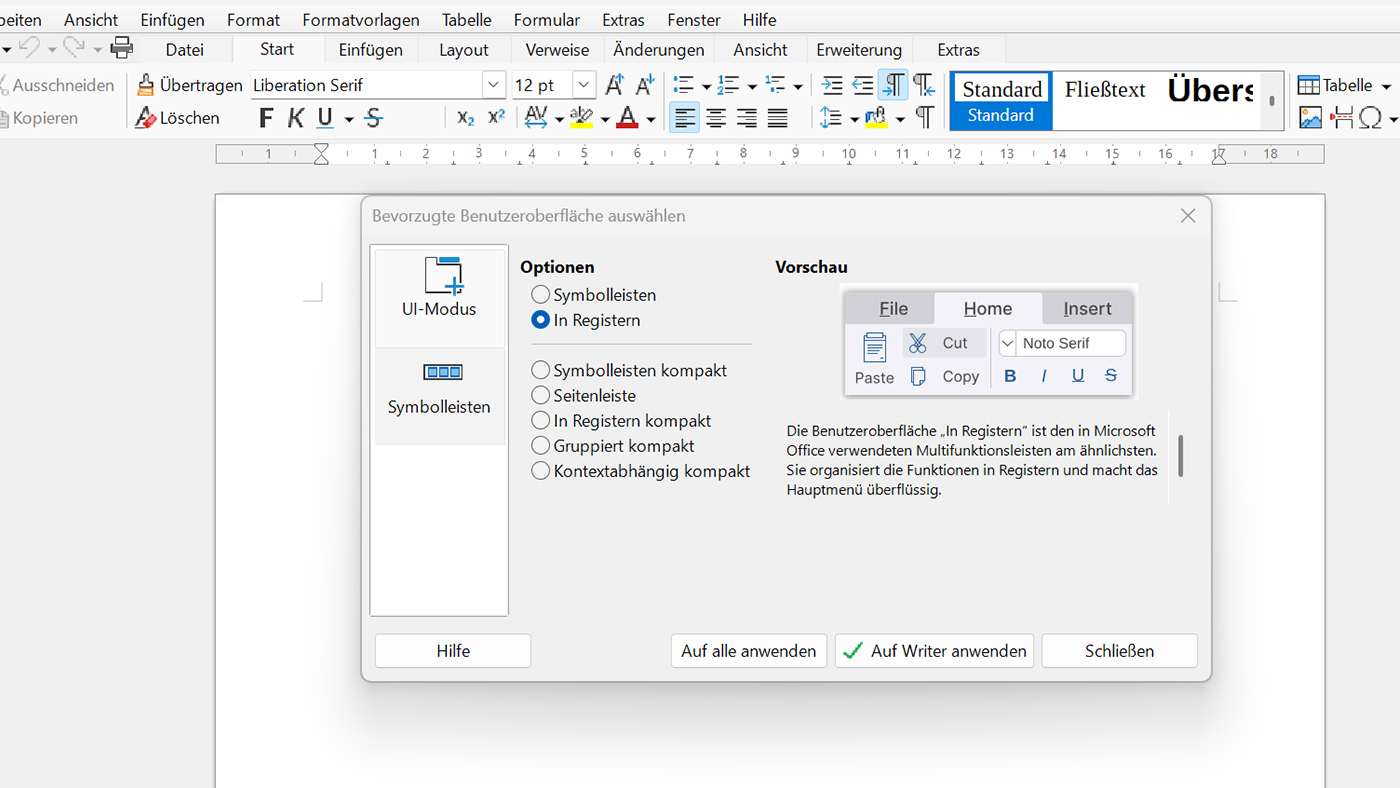This screenshot has width=1400, height=788.
Task: Switch to the Layout ribbon tab
Action: click(x=464, y=49)
